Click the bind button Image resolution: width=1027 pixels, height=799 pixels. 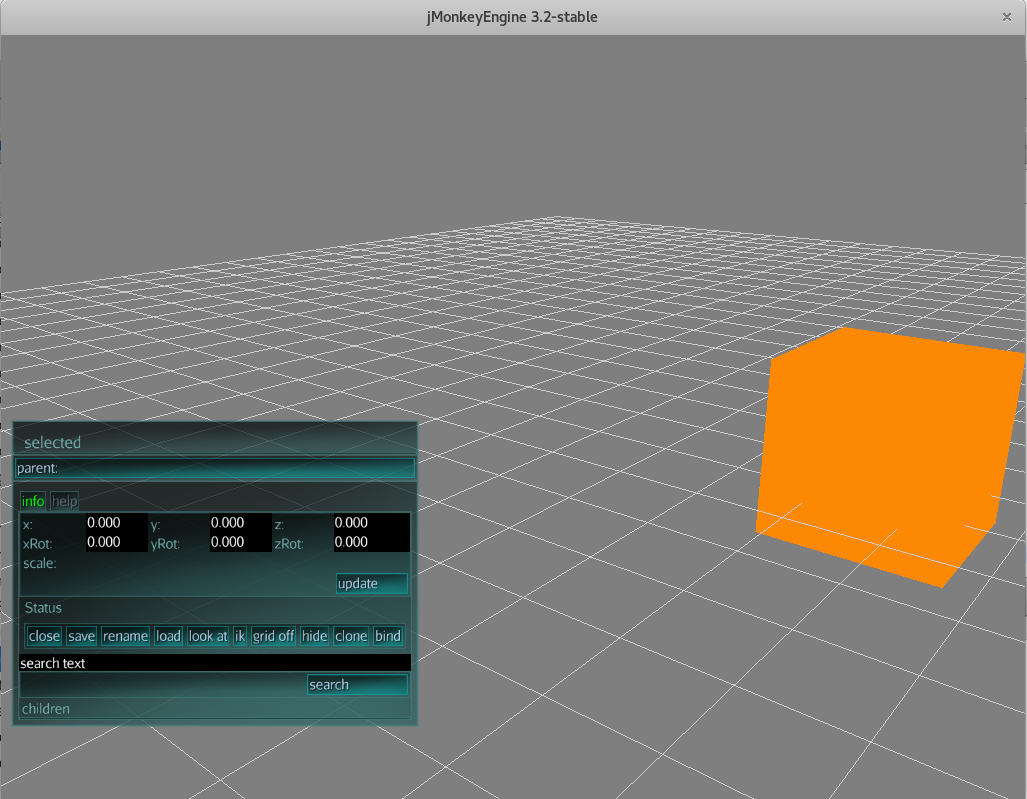point(388,636)
